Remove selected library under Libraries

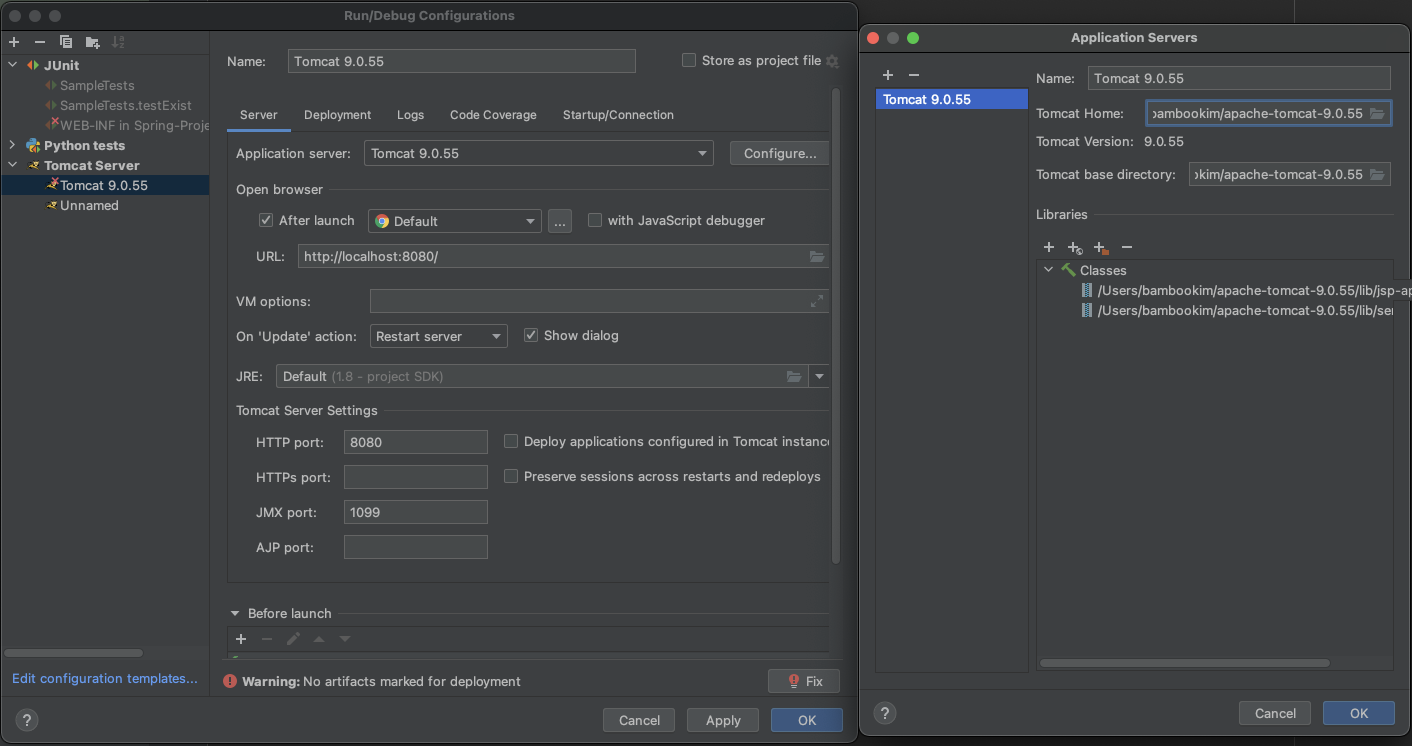click(1127, 247)
